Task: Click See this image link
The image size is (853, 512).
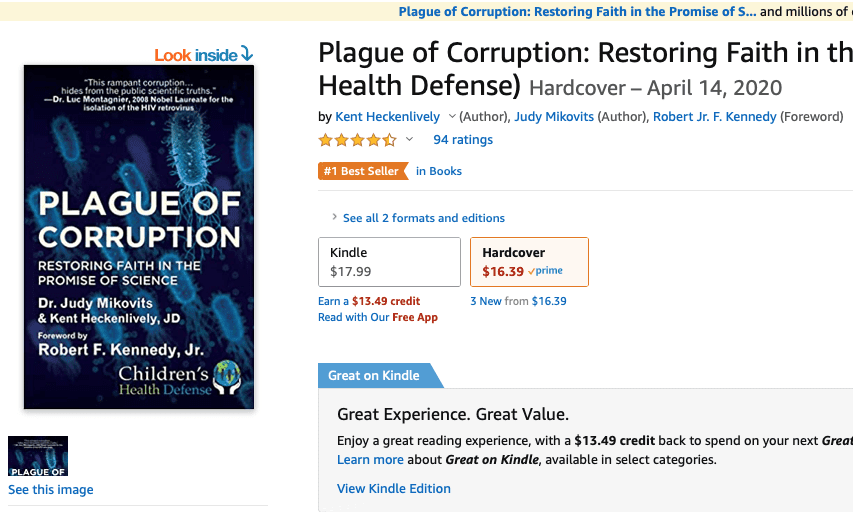Action: [x=51, y=490]
